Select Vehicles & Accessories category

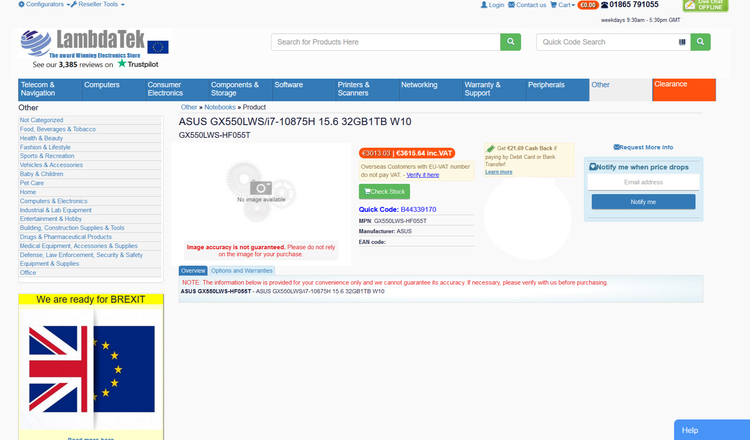(51, 165)
